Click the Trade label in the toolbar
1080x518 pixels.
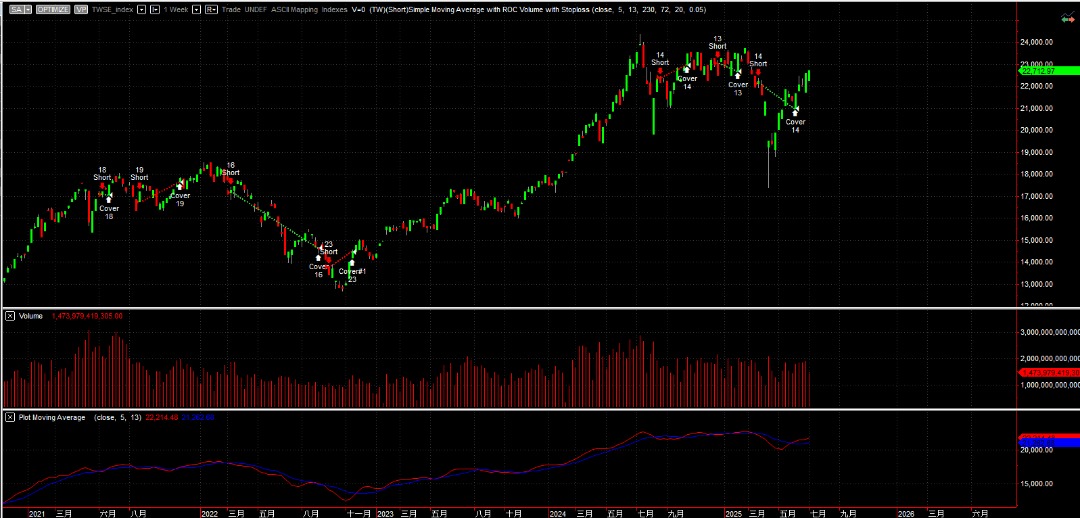click(x=231, y=10)
